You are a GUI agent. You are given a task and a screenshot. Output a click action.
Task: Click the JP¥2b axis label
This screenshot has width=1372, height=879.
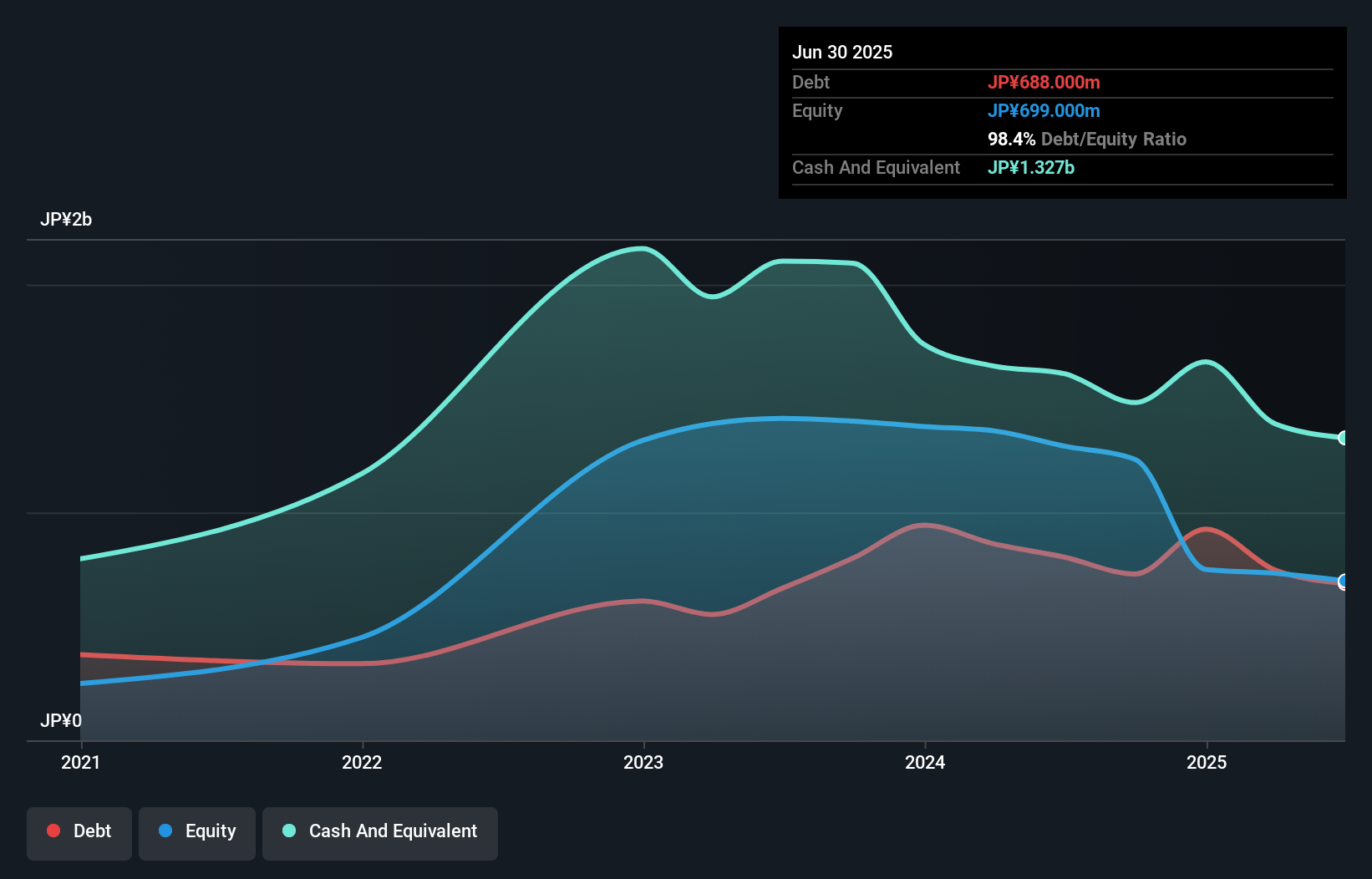pos(67,219)
